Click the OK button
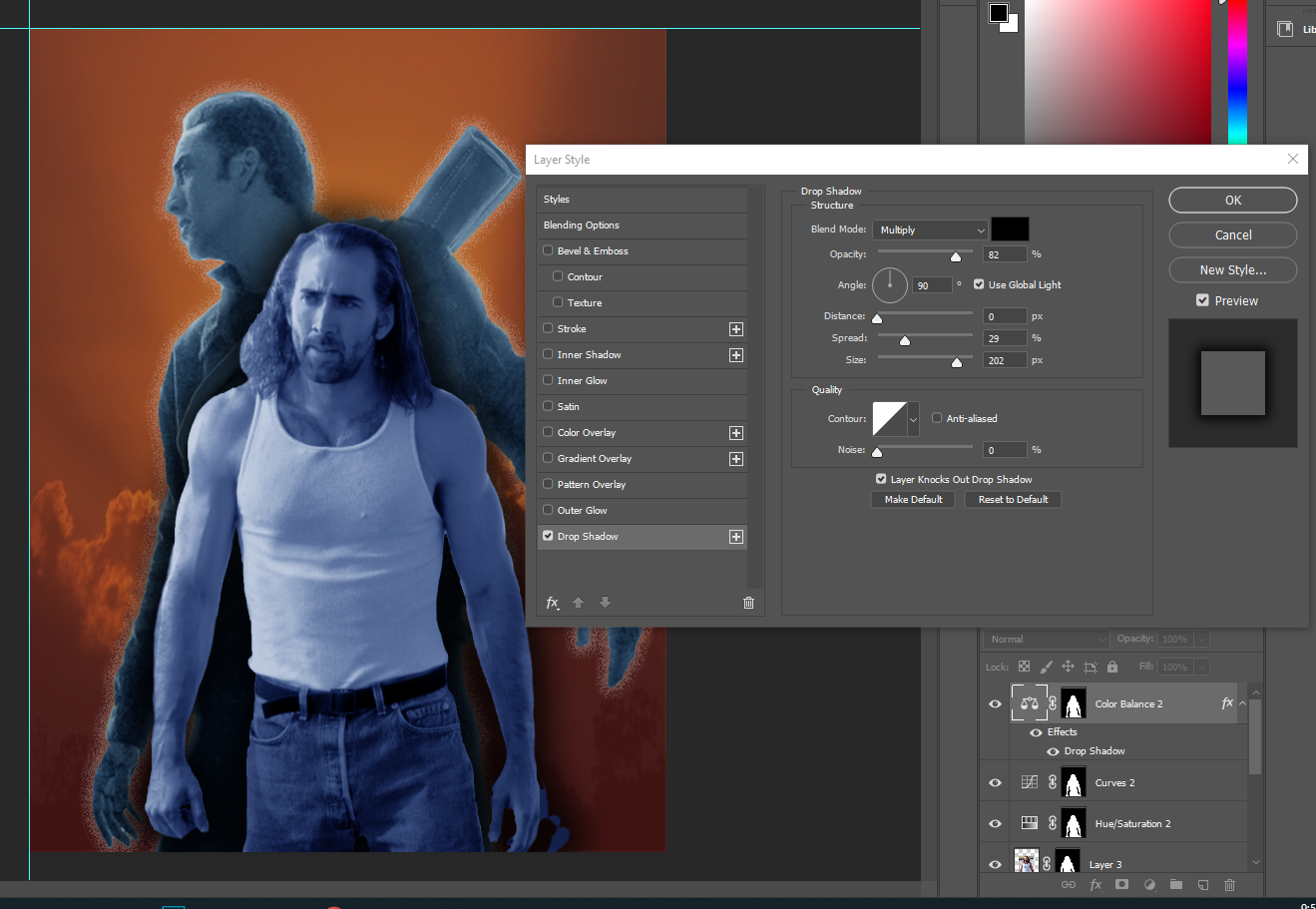Image resolution: width=1316 pixels, height=909 pixels. coord(1233,201)
